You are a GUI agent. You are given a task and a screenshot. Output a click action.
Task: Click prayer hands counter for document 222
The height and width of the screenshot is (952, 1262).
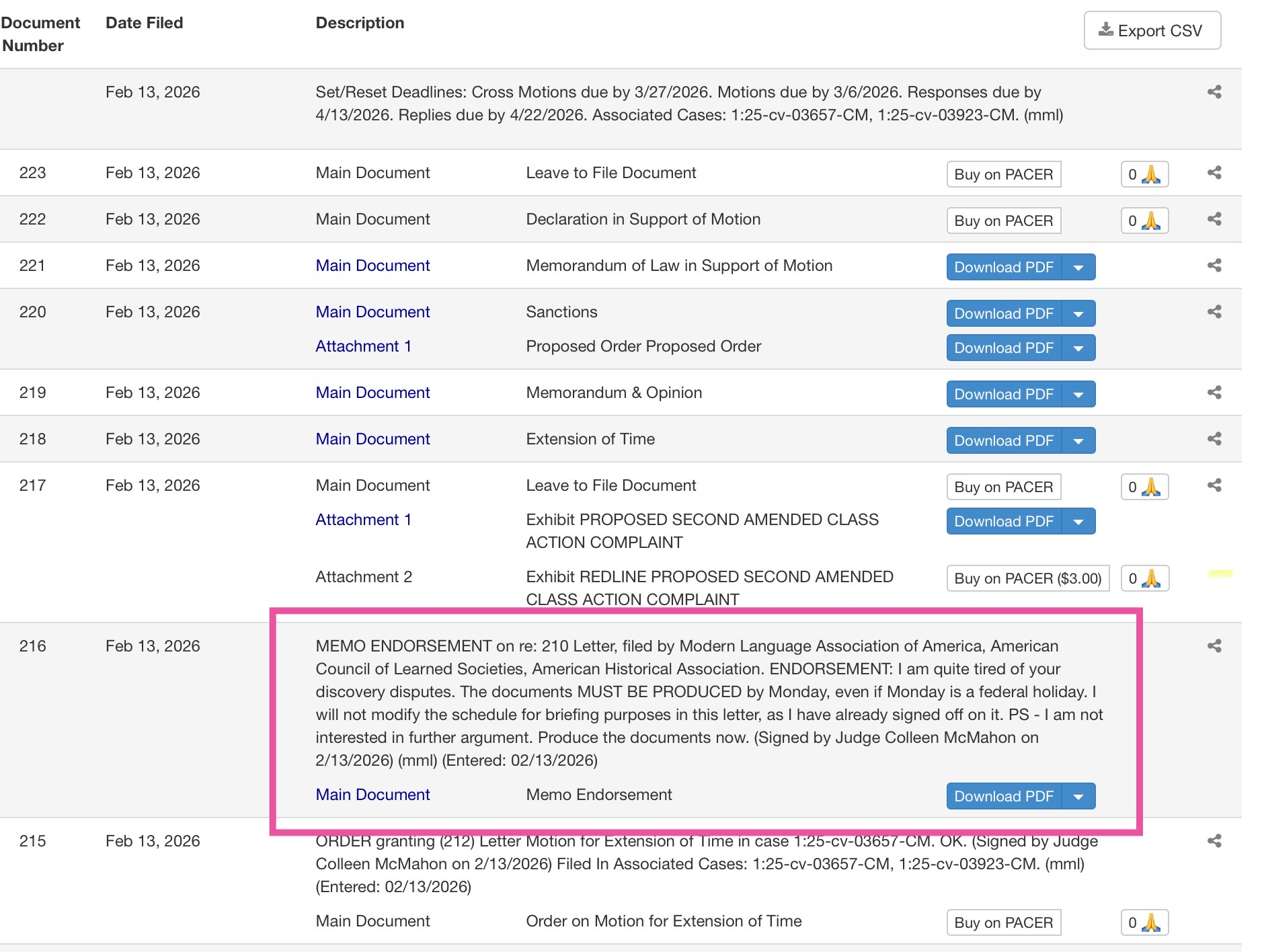tap(1144, 221)
